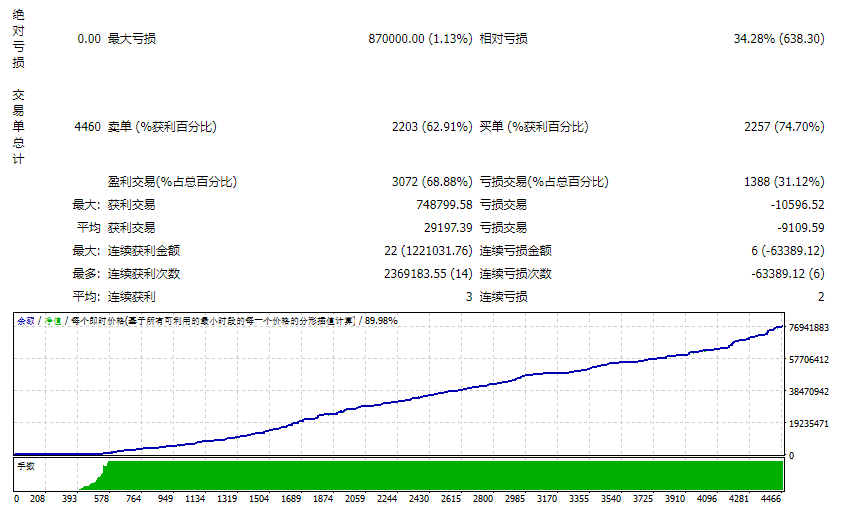Click the x-axis tick '1689'
Viewport: 849px width, 511px height.
point(291,499)
